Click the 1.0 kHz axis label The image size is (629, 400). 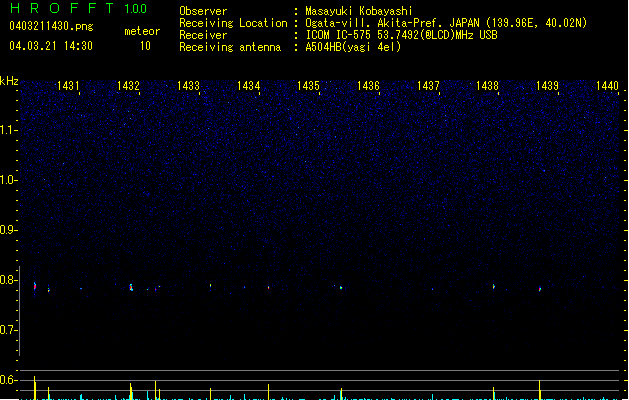(x=8, y=180)
